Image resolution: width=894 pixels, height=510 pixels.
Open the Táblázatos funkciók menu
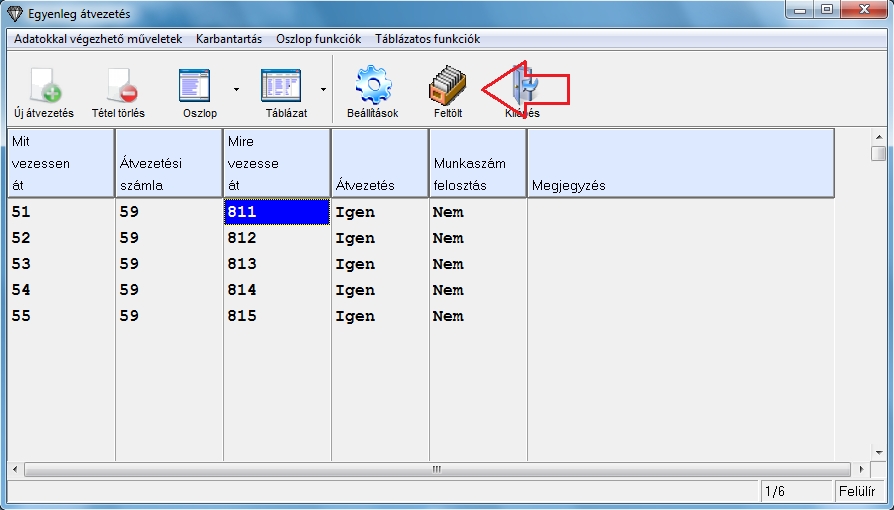pyautogui.click(x=427, y=39)
